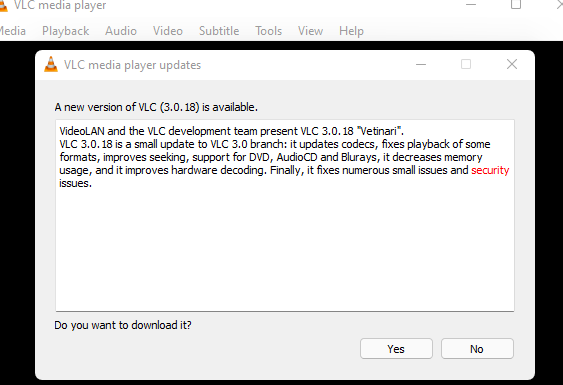Screen dimensions: 563x385
Task: Decline the update with the No button
Action: pos(477,349)
